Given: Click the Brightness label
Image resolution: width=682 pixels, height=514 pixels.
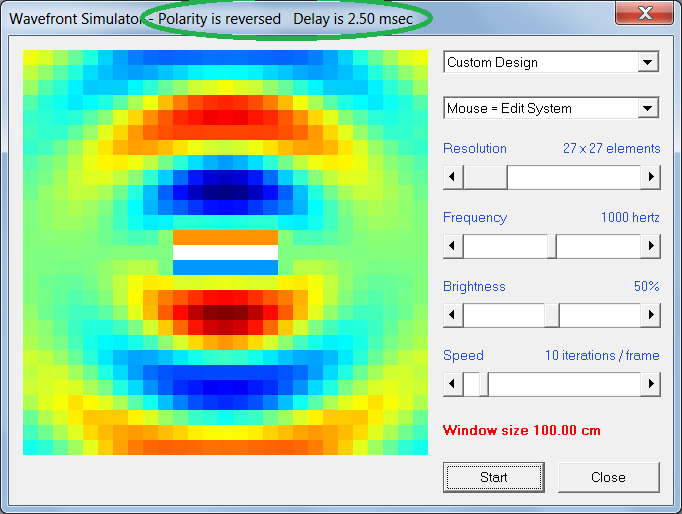Looking at the screenshot, I should click(474, 286).
